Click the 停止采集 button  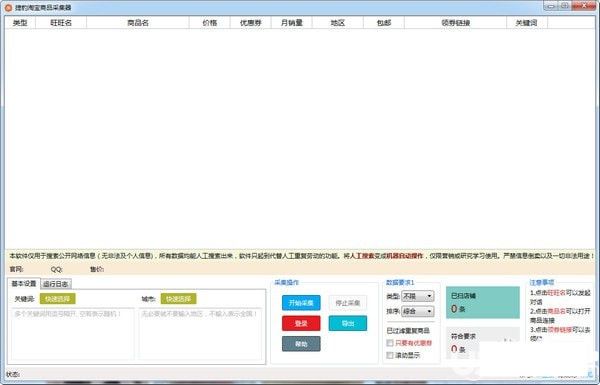click(x=348, y=303)
